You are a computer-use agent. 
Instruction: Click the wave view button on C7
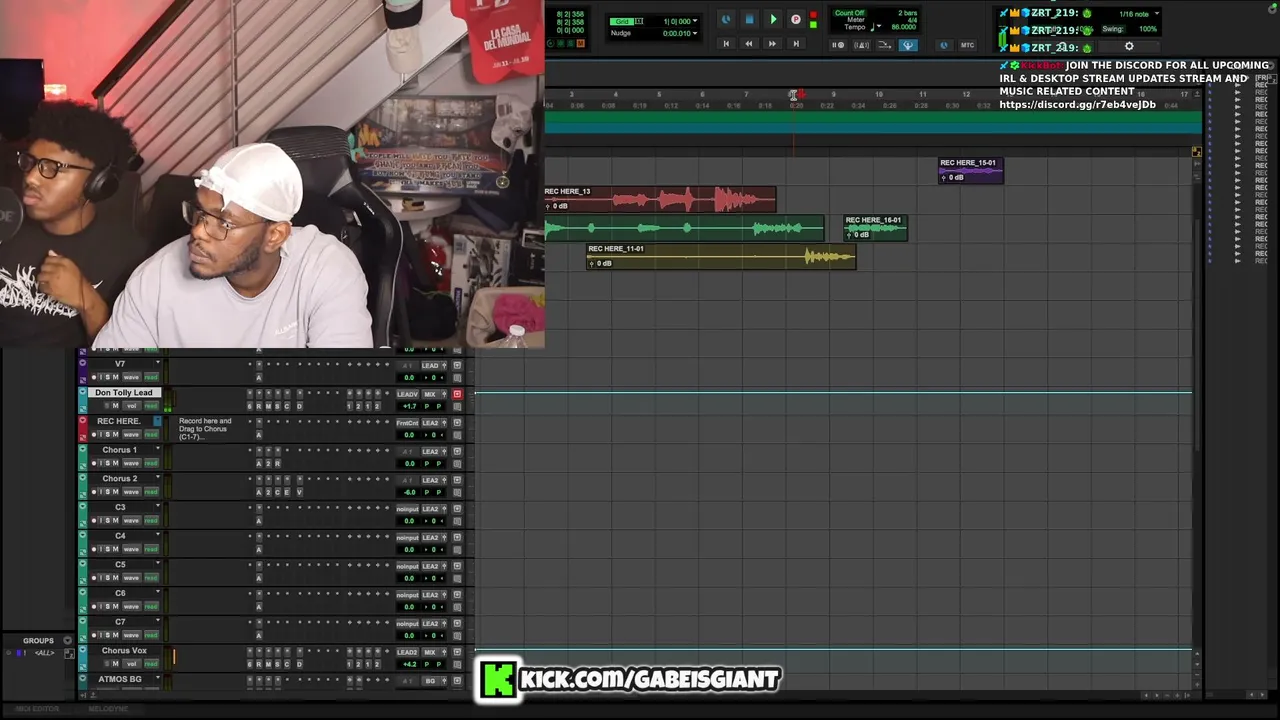[131, 636]
